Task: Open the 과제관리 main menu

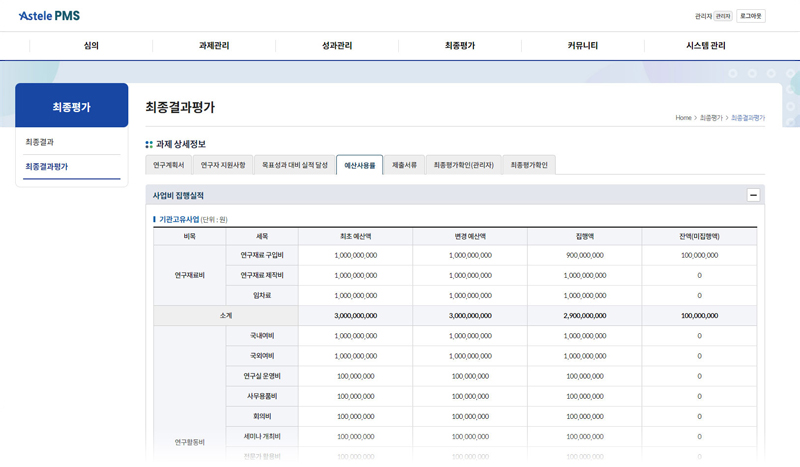Action: point(214,46)
